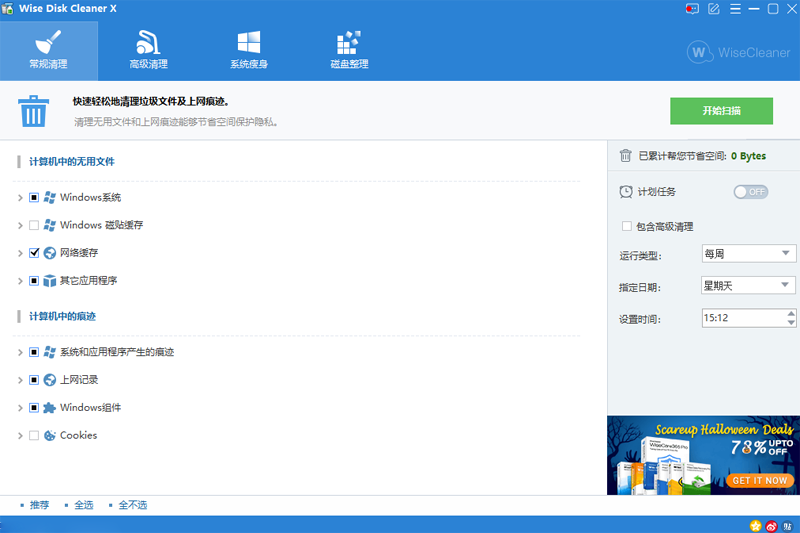Click the Weibo icon in status bar
Image resolution: width=800 pixels, height=533 pixels.
click(x=771, y=526)
